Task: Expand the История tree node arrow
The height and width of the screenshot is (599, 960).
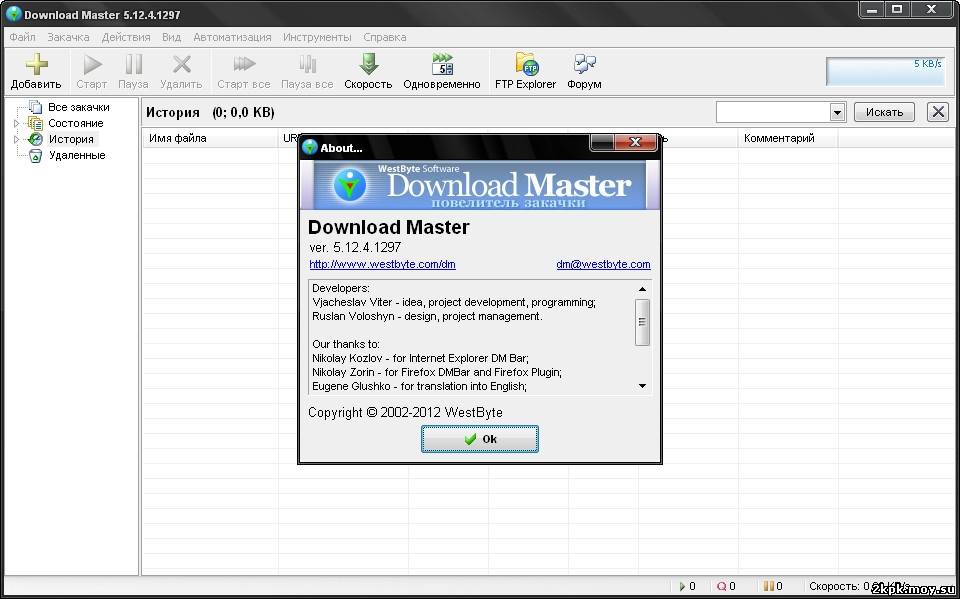Action: (x=17, y=139)
